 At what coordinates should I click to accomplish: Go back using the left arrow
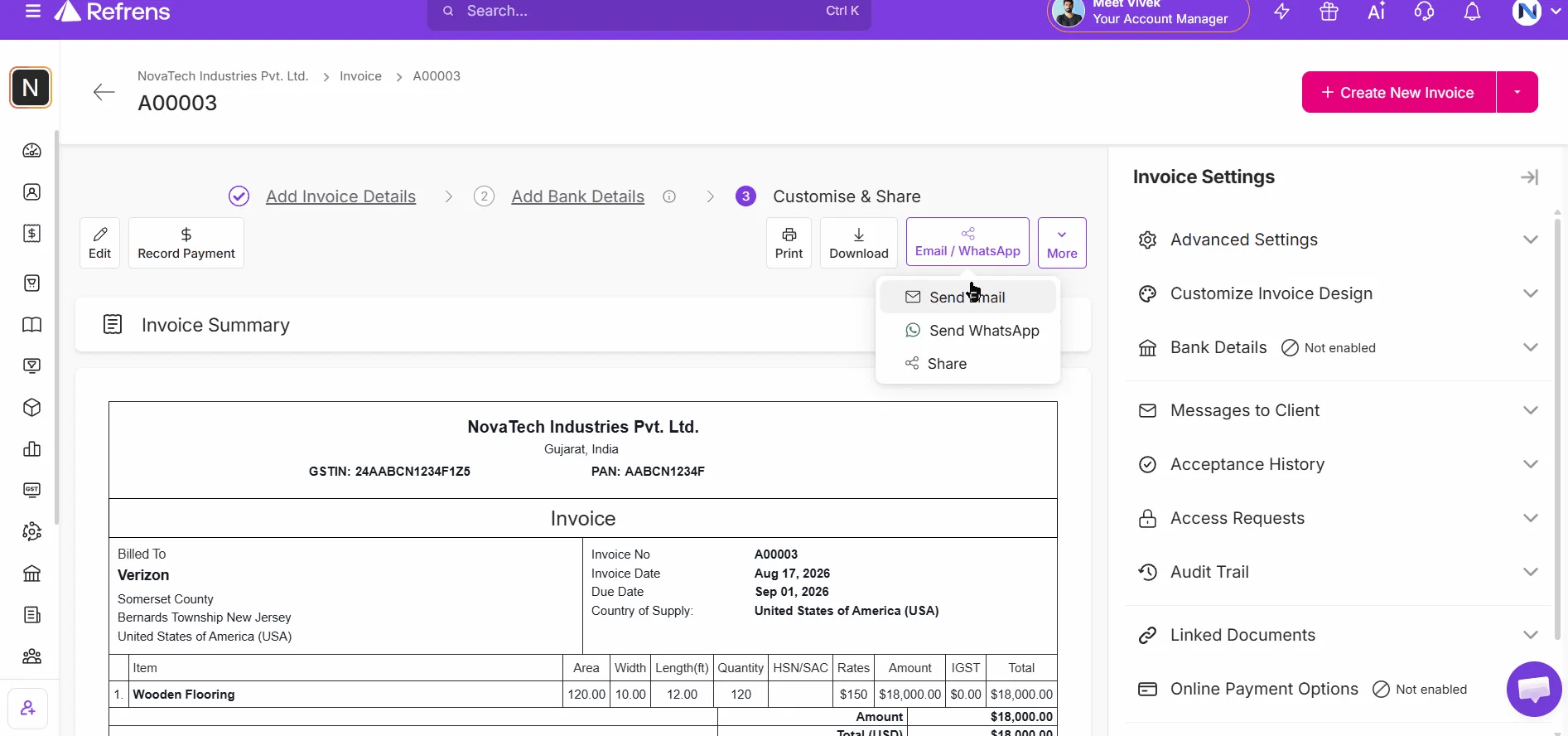coord(104,92)
